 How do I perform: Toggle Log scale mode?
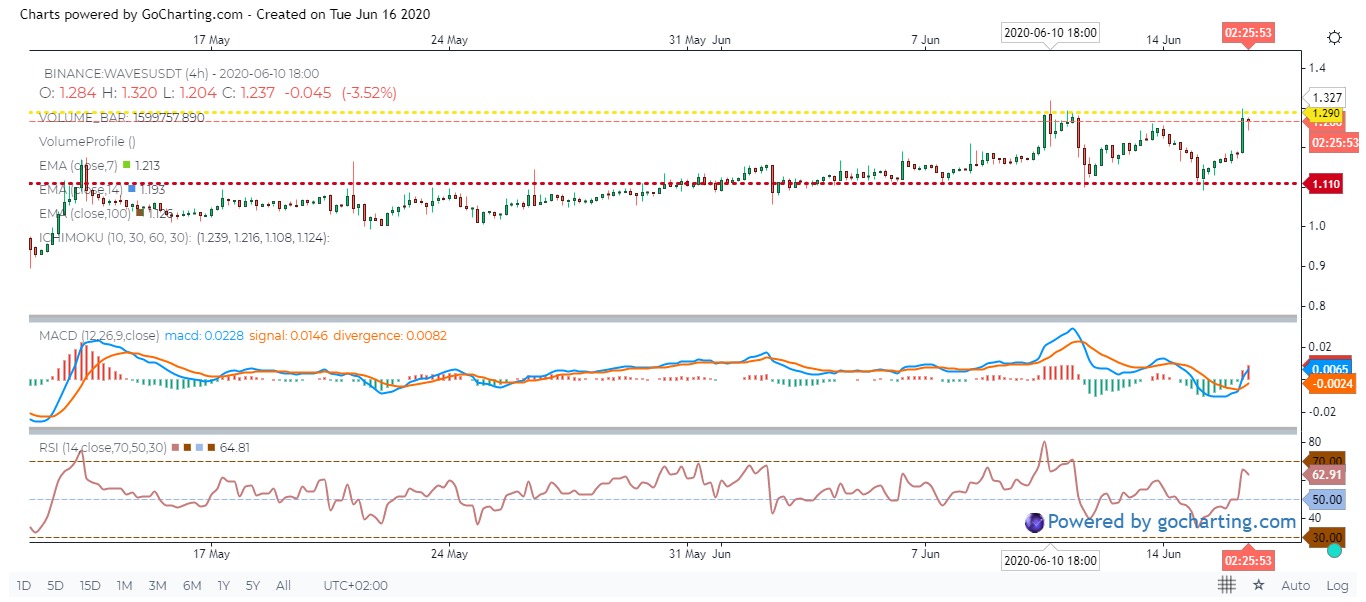click(x=1337, y=585)
